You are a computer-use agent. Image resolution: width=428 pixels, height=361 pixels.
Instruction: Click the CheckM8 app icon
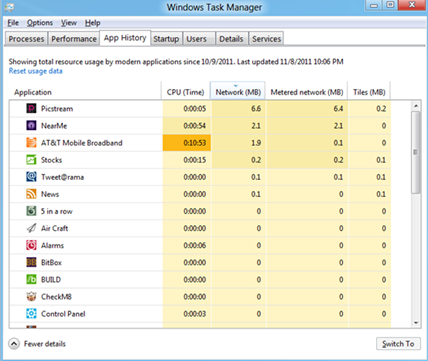31,297
